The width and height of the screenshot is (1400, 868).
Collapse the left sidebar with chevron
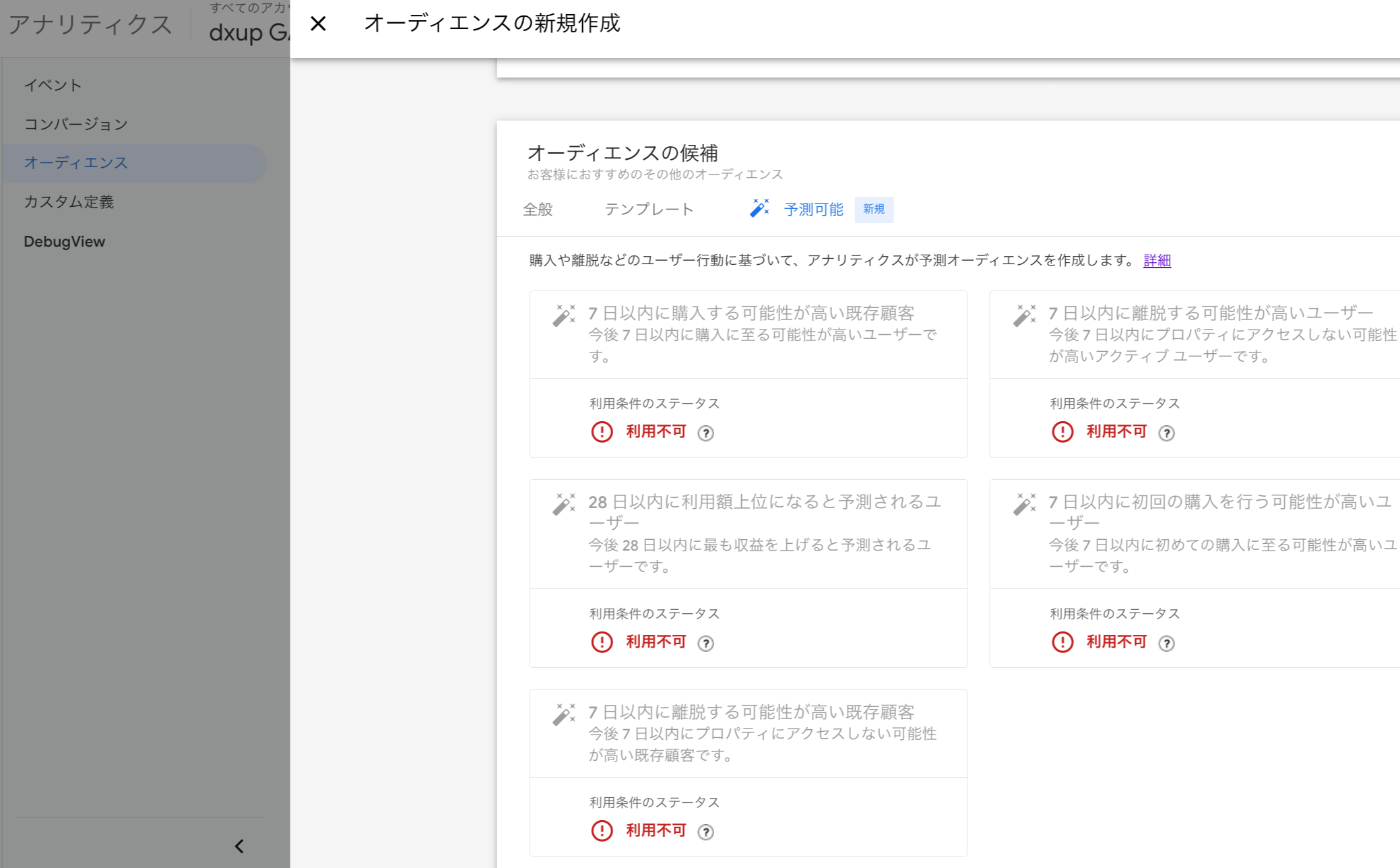pos(239,846)
